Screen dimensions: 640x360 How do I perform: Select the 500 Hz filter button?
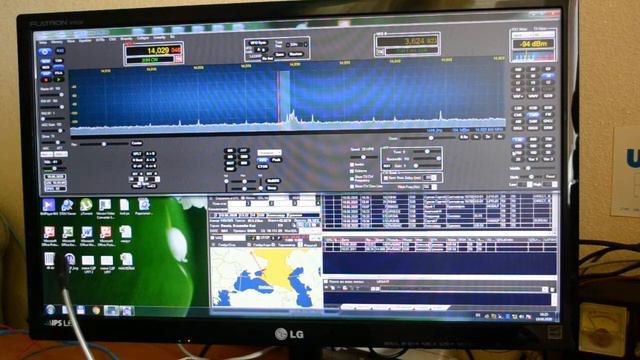pyautogui.click(x=533, y=146)
